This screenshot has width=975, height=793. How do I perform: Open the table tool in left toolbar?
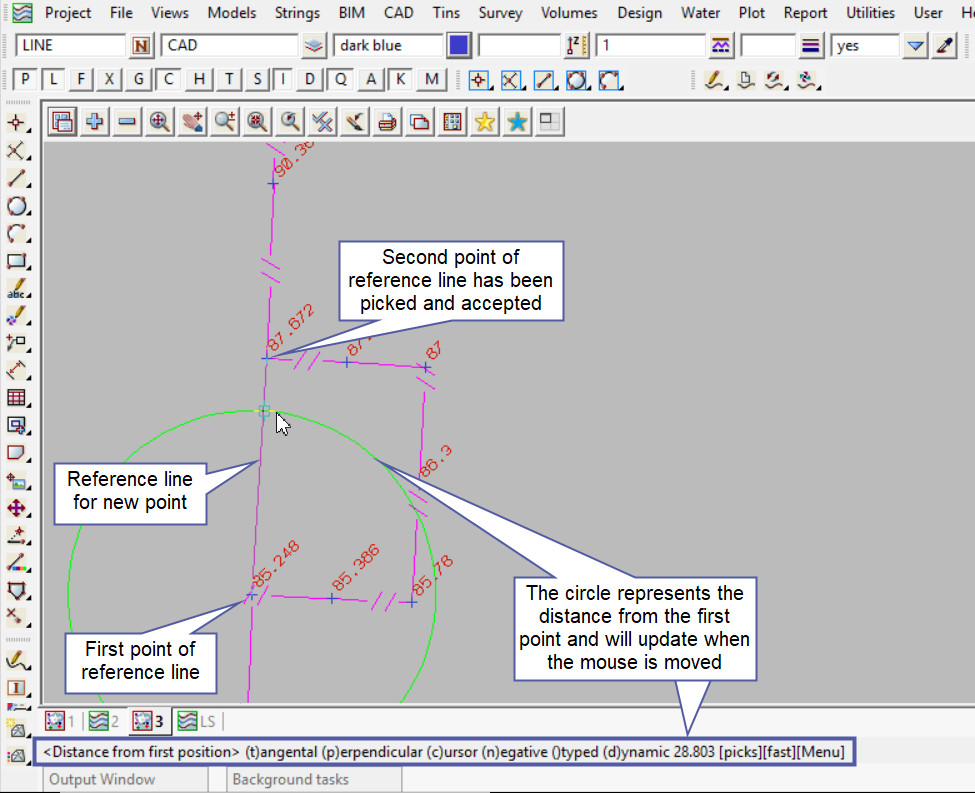(x=16, y=398)
